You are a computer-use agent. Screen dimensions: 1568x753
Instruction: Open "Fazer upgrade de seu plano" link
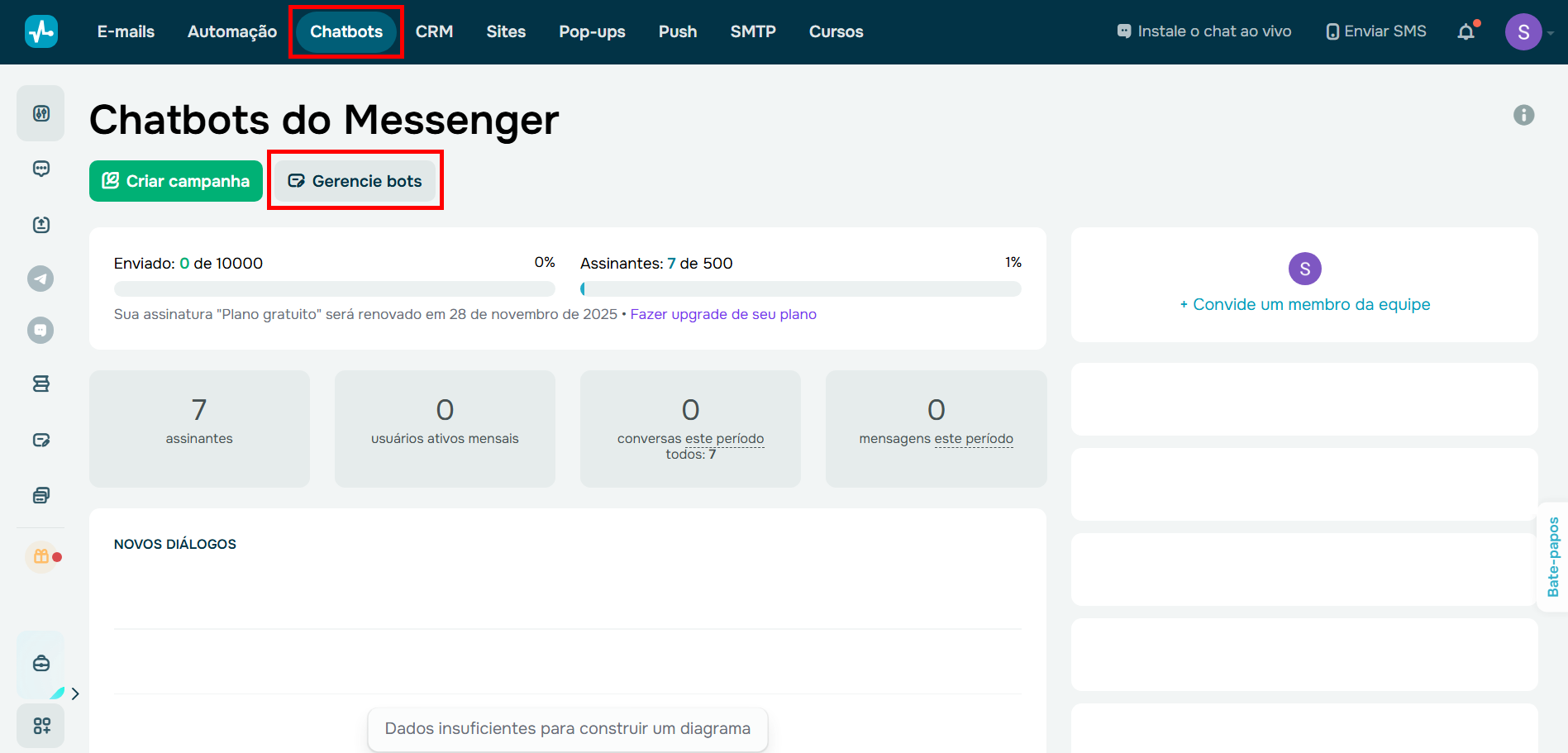click(x=723, y=314)
